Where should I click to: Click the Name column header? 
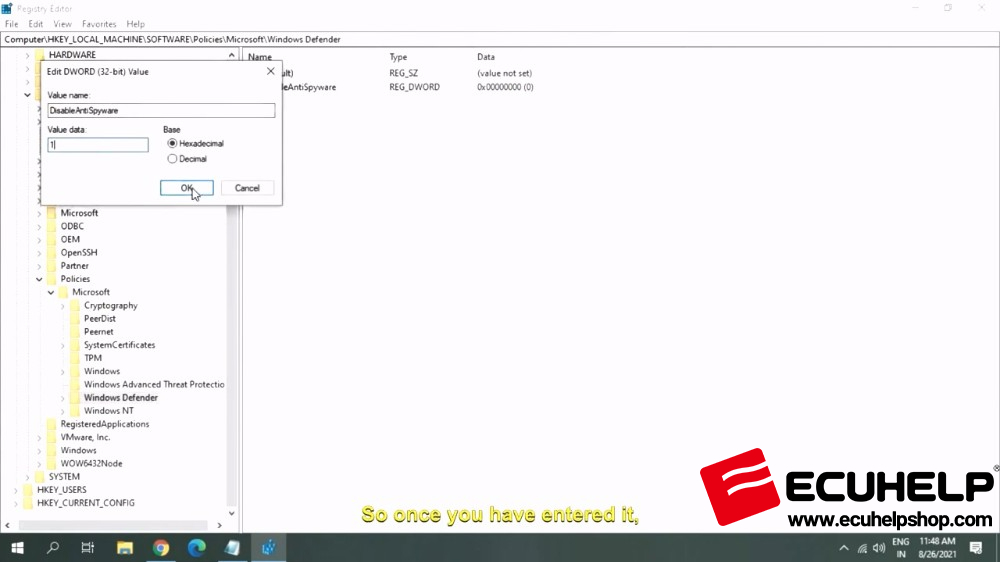point(260,57)
